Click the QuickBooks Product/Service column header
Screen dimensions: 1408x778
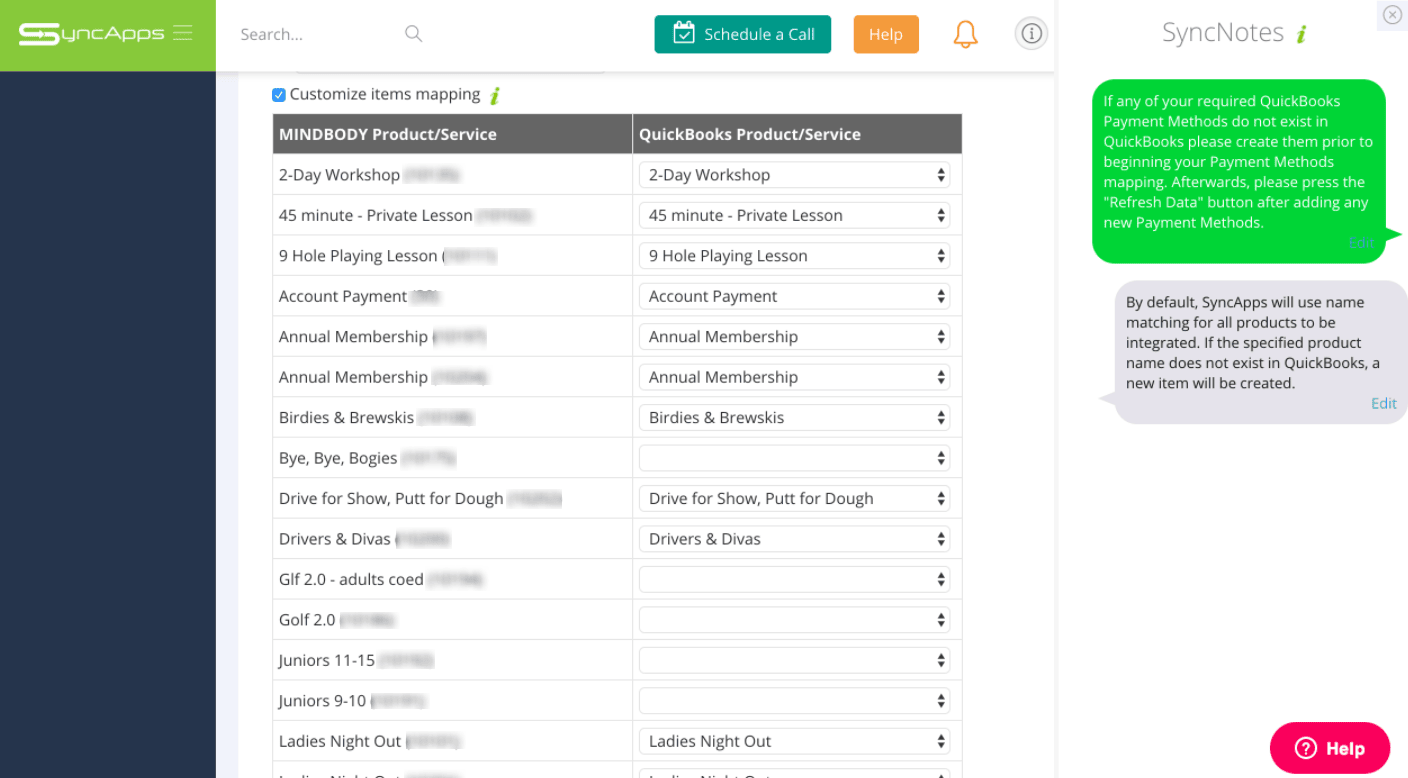click(x=797, y=134)
